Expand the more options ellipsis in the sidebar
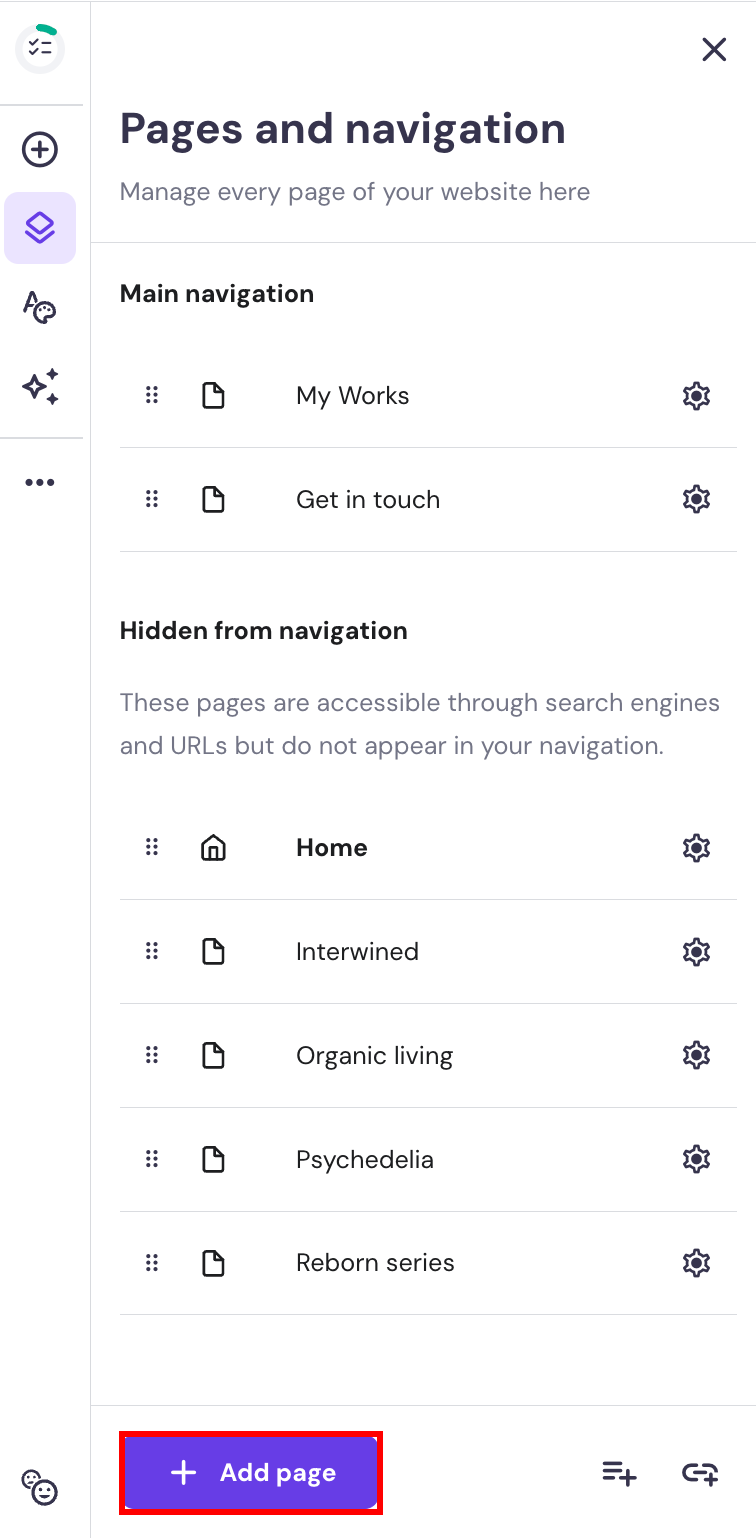 coord(39,482)
